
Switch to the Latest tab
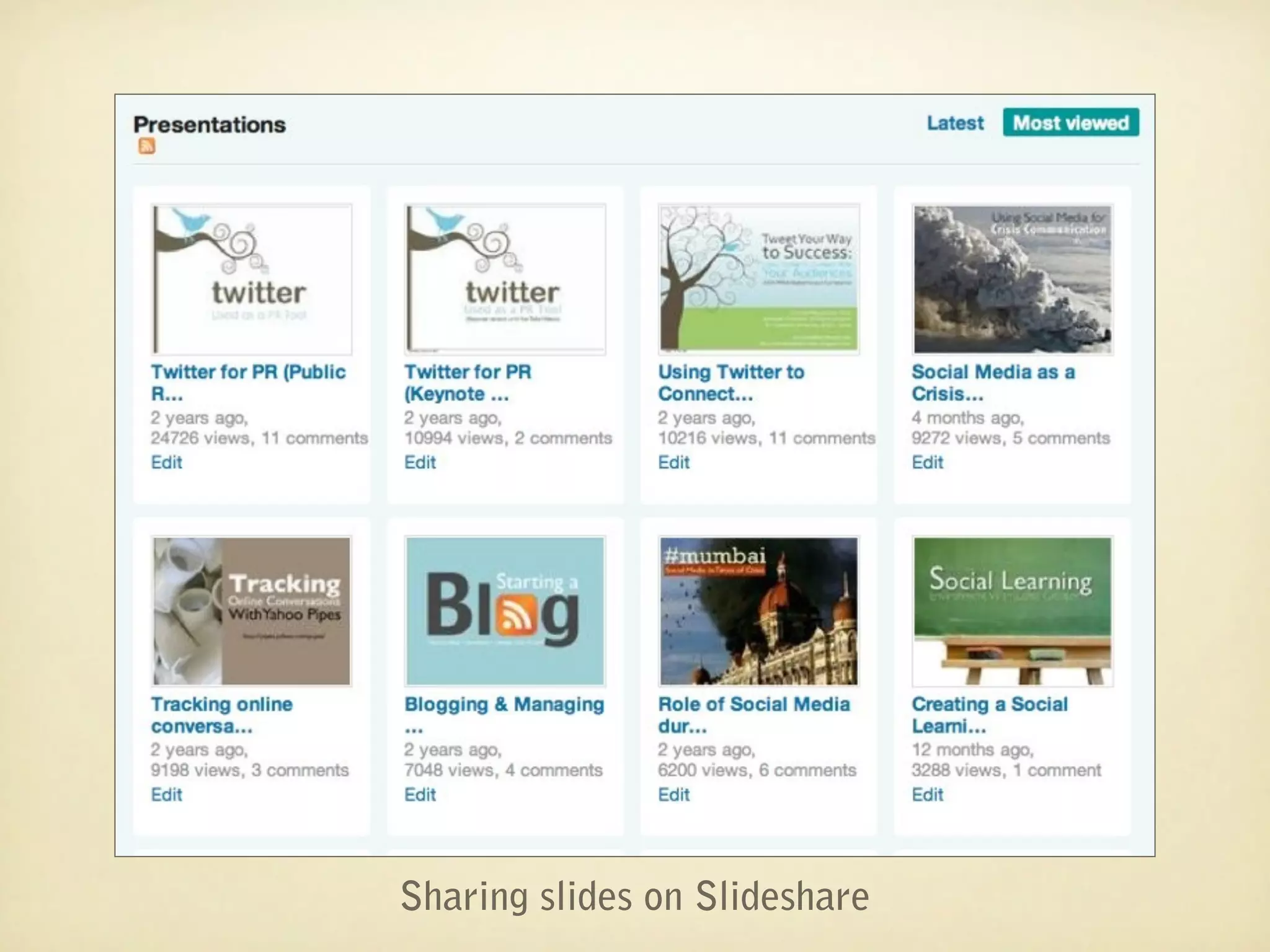point(955,123)
